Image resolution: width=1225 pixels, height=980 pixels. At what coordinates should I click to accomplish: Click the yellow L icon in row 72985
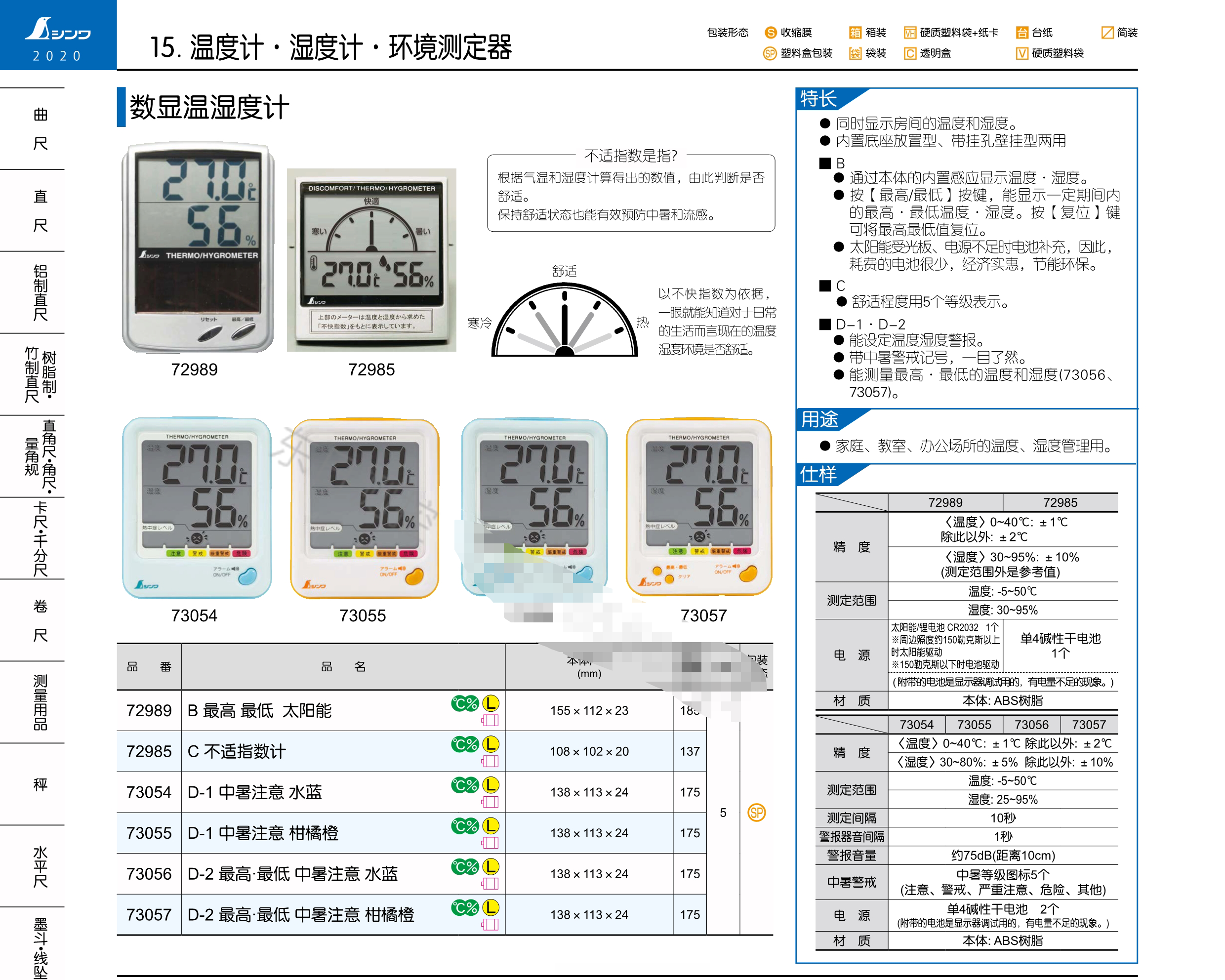tap(490, 744)
